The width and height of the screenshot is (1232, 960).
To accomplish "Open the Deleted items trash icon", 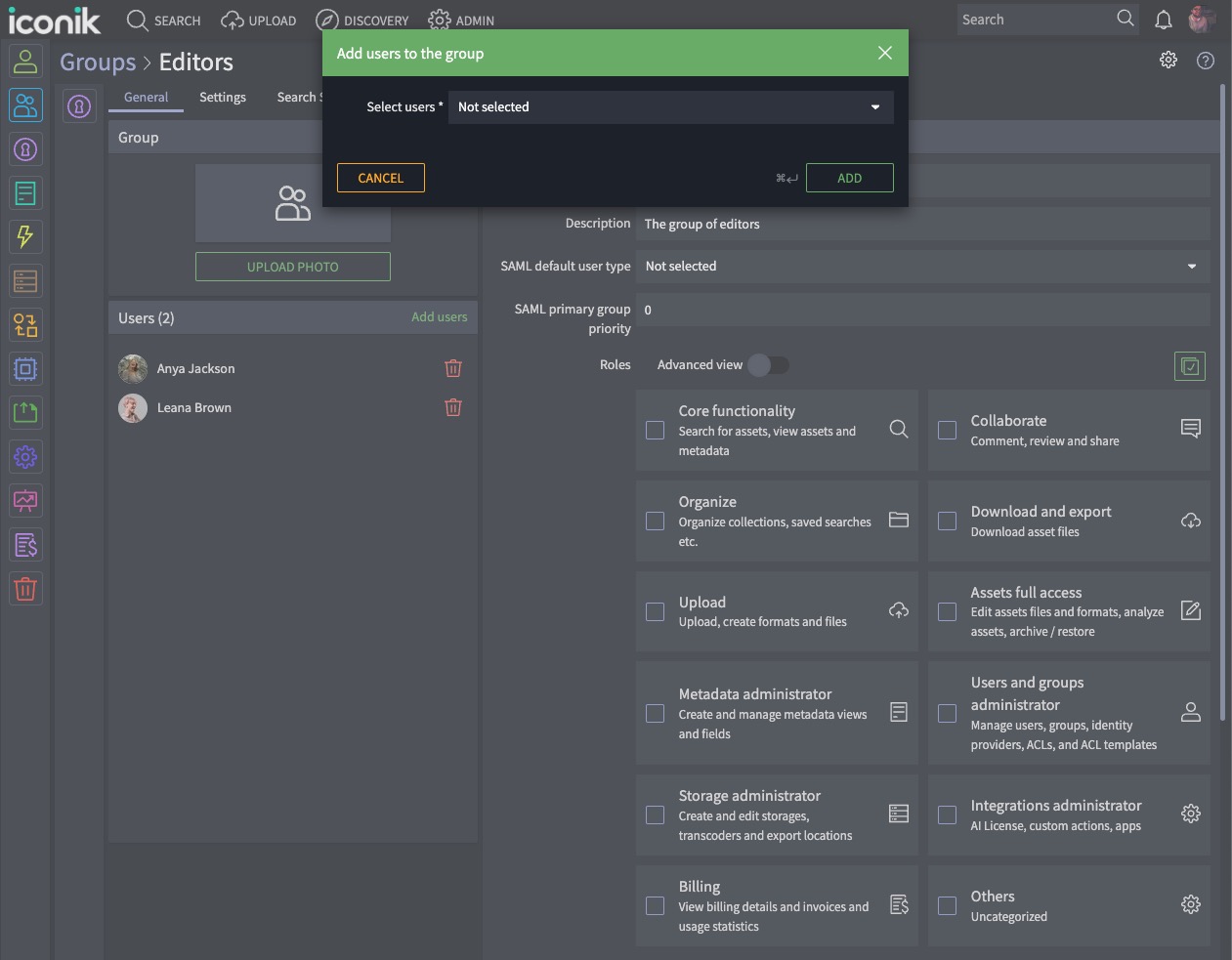I will click(25, 588).
